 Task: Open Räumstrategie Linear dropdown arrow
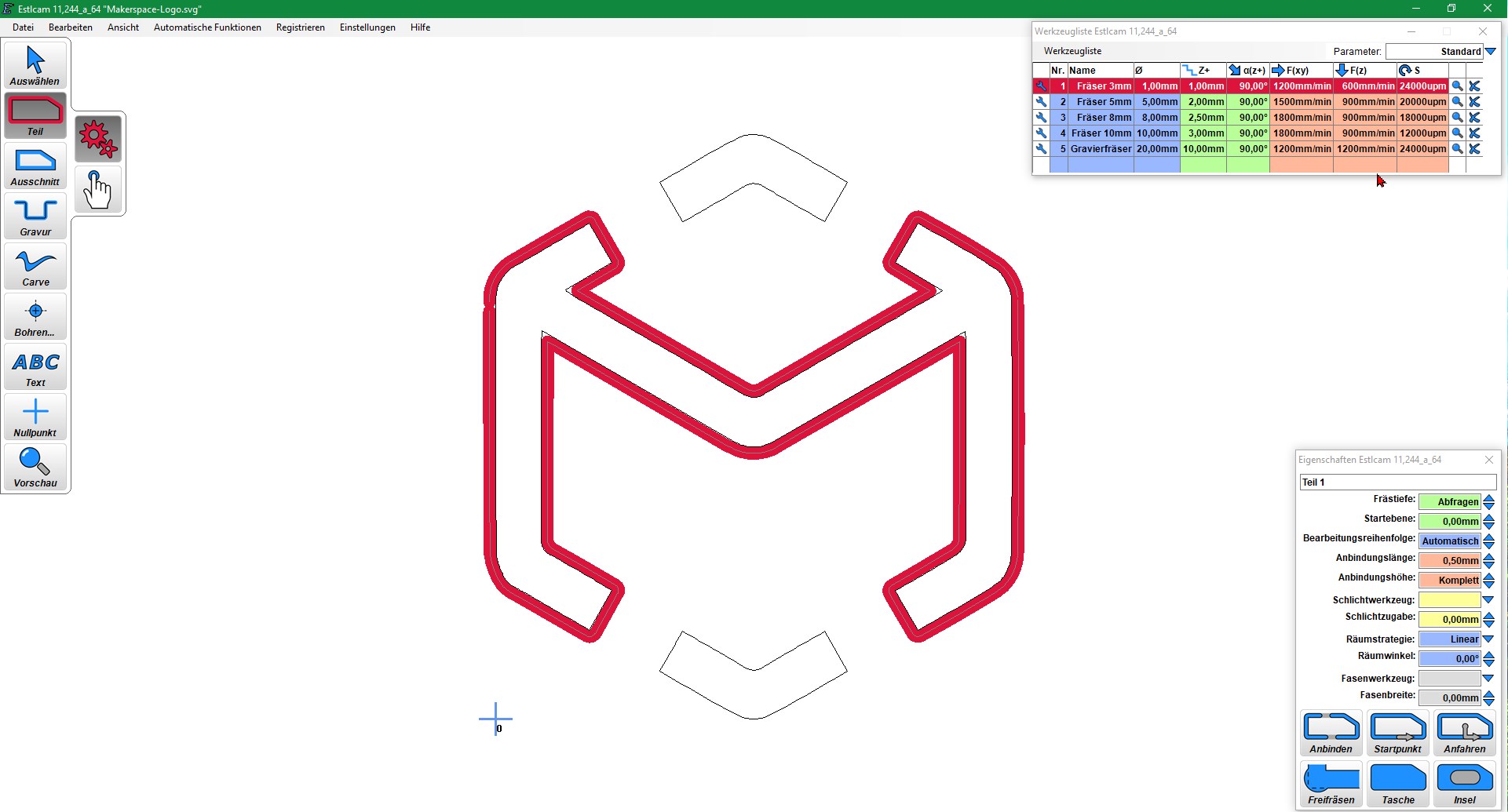pyautogui.click(x=1488, y=639)
